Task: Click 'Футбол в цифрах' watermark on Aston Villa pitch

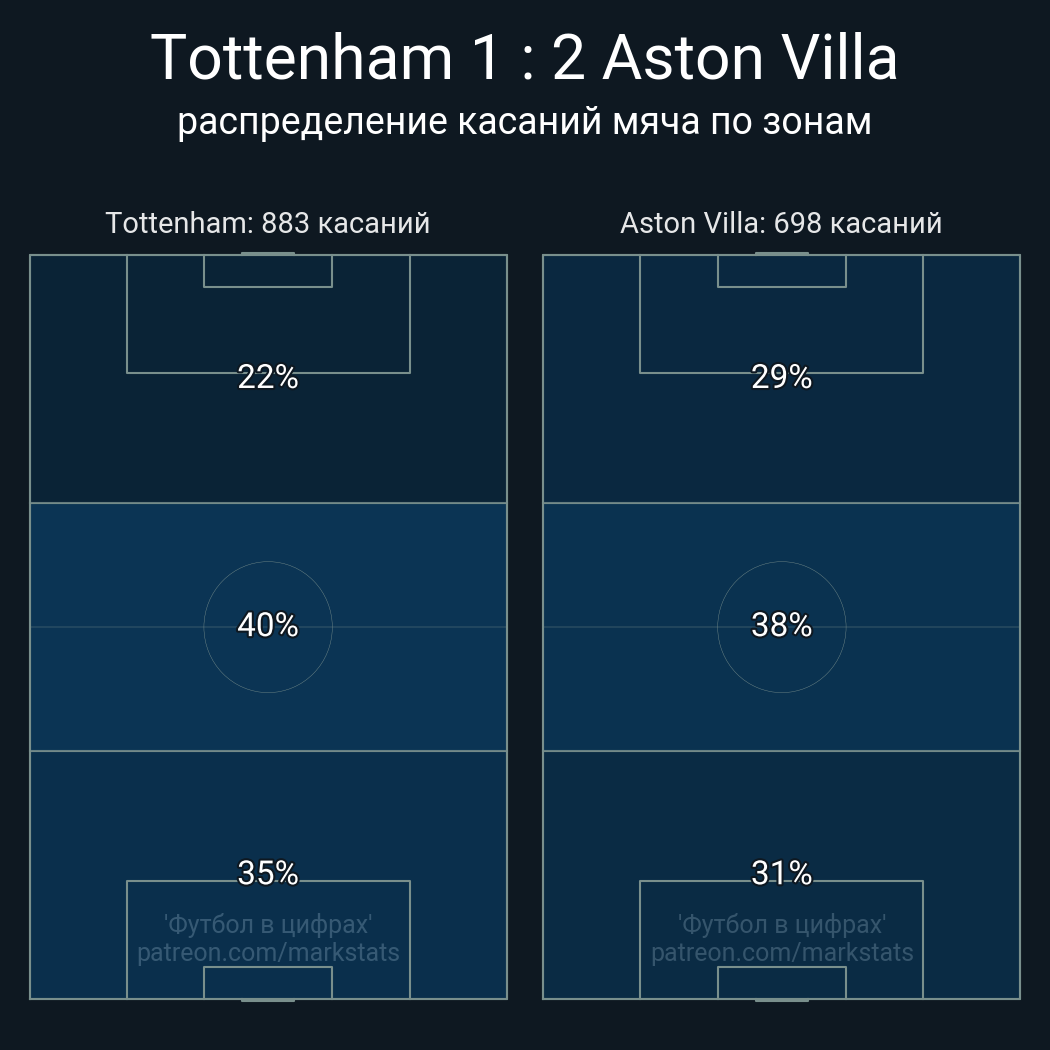Action: point(781,924)
